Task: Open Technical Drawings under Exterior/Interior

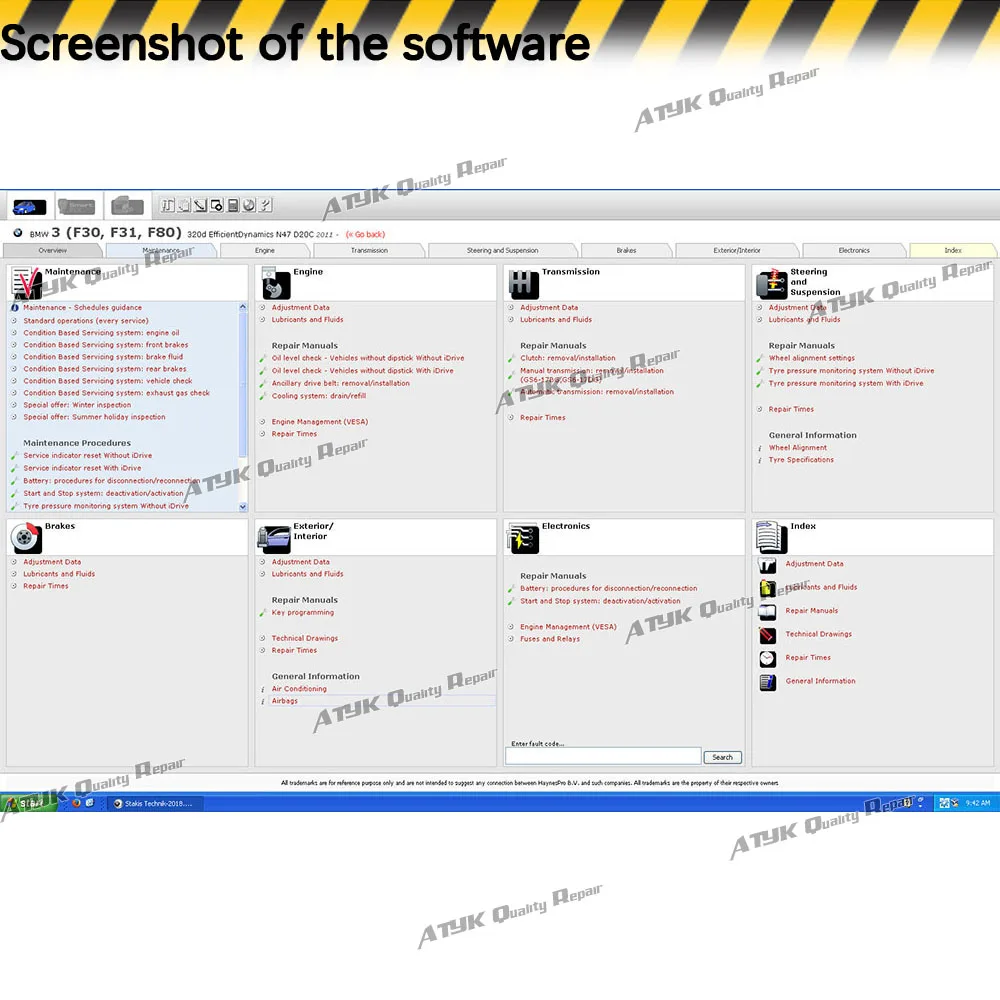Action: 305,638
